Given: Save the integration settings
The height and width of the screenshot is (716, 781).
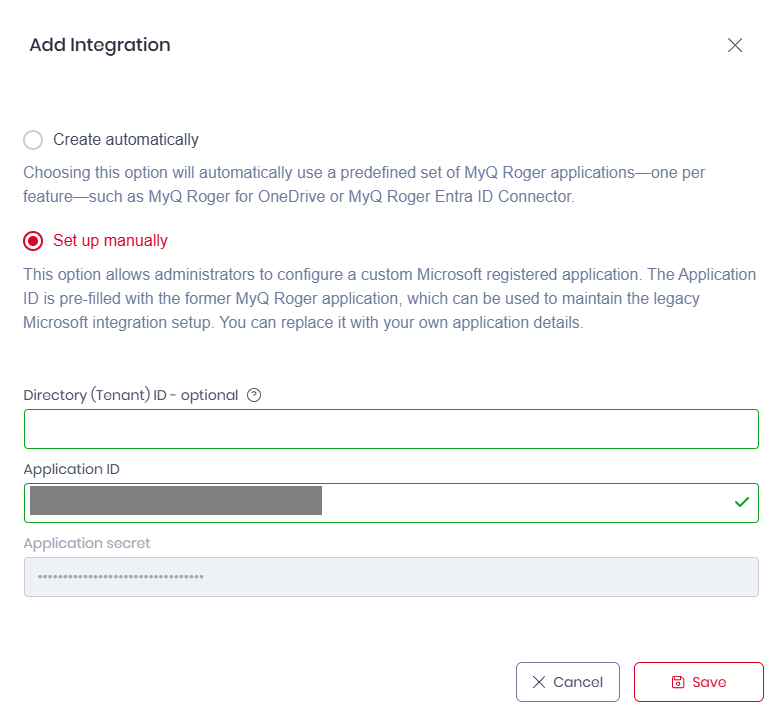Looking at the screenshot, I should [698, 682].
